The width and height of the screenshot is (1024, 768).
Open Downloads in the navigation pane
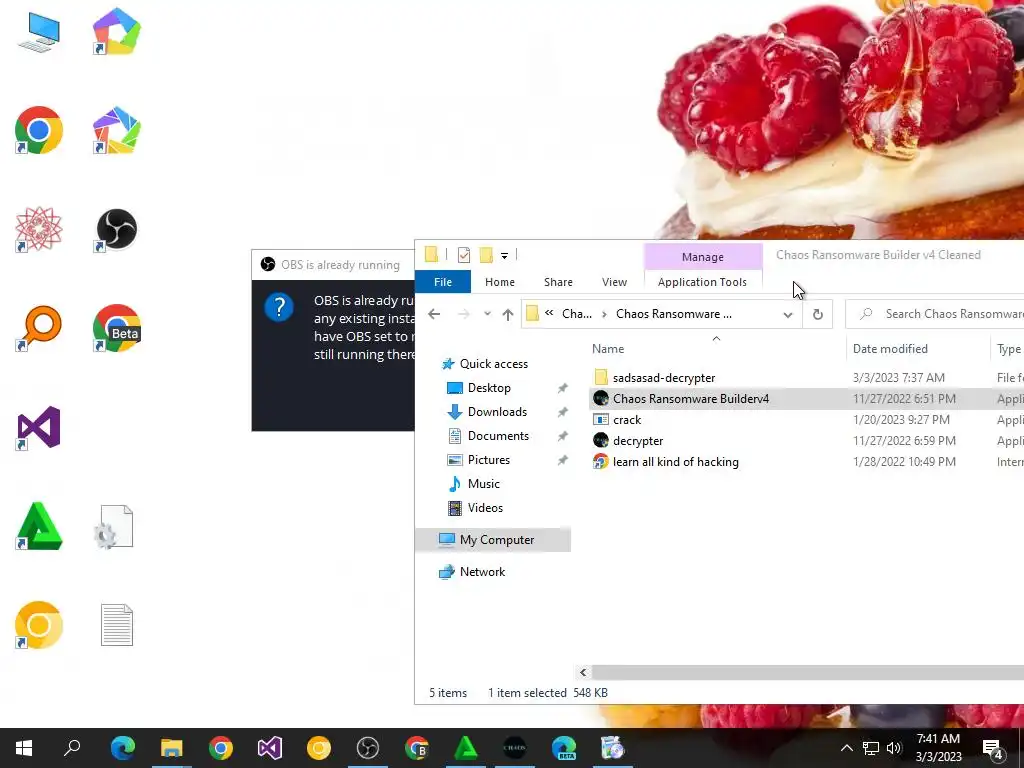497,412
